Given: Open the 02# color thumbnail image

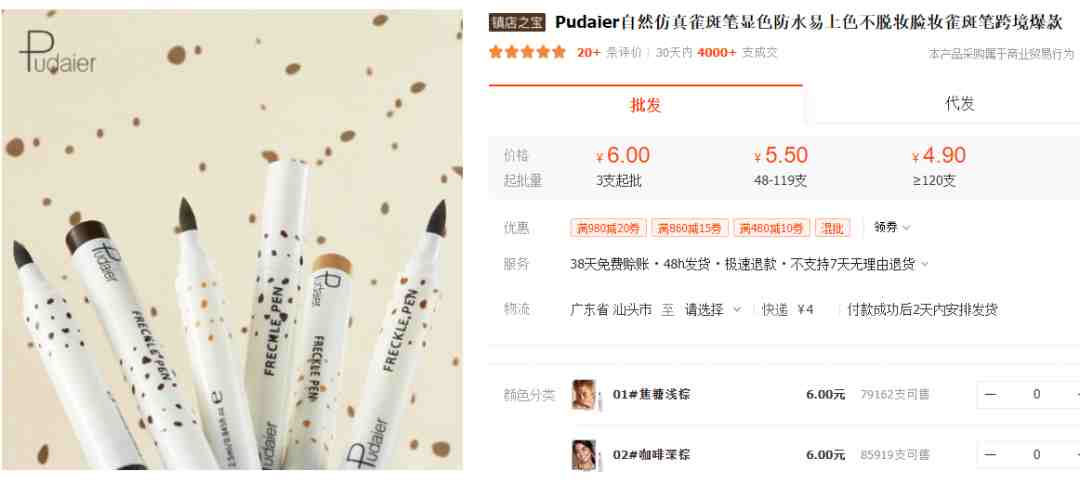Looking at the screenshot, I should (583, 455).
